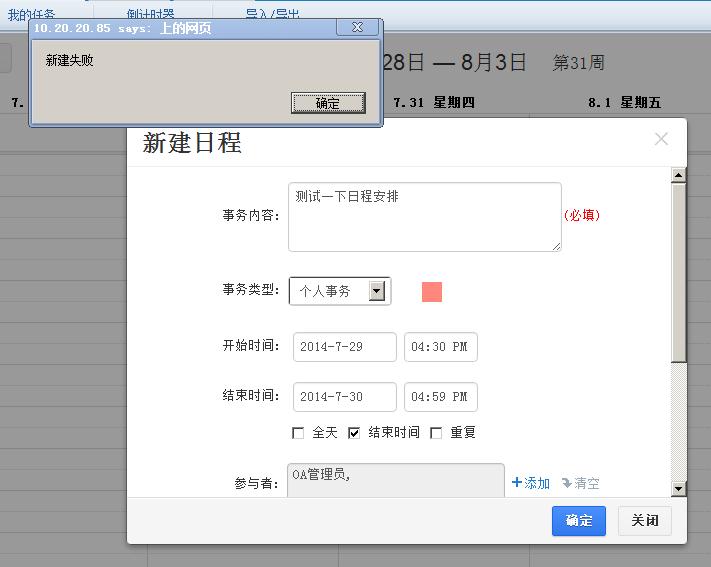The image size is (711, 567).
Task: Switch to the 倒计时器 tab
Action: click(150, 14)
